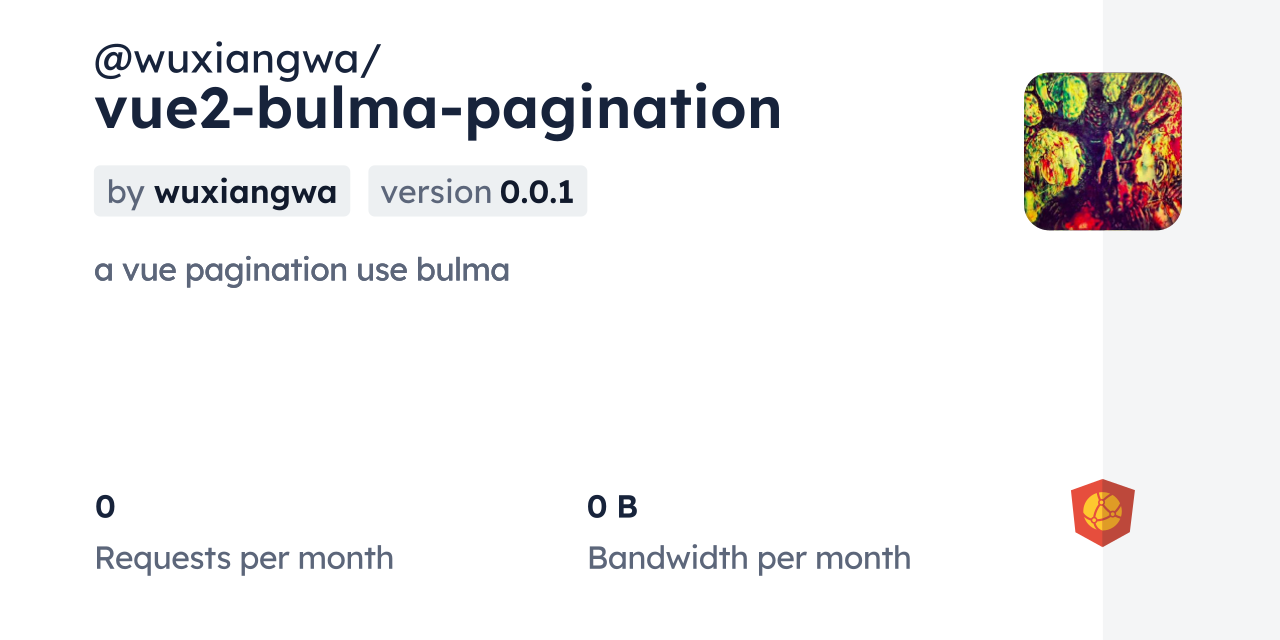
Task: Open the colorful author avatar image
Action: tap(1102, 151)
